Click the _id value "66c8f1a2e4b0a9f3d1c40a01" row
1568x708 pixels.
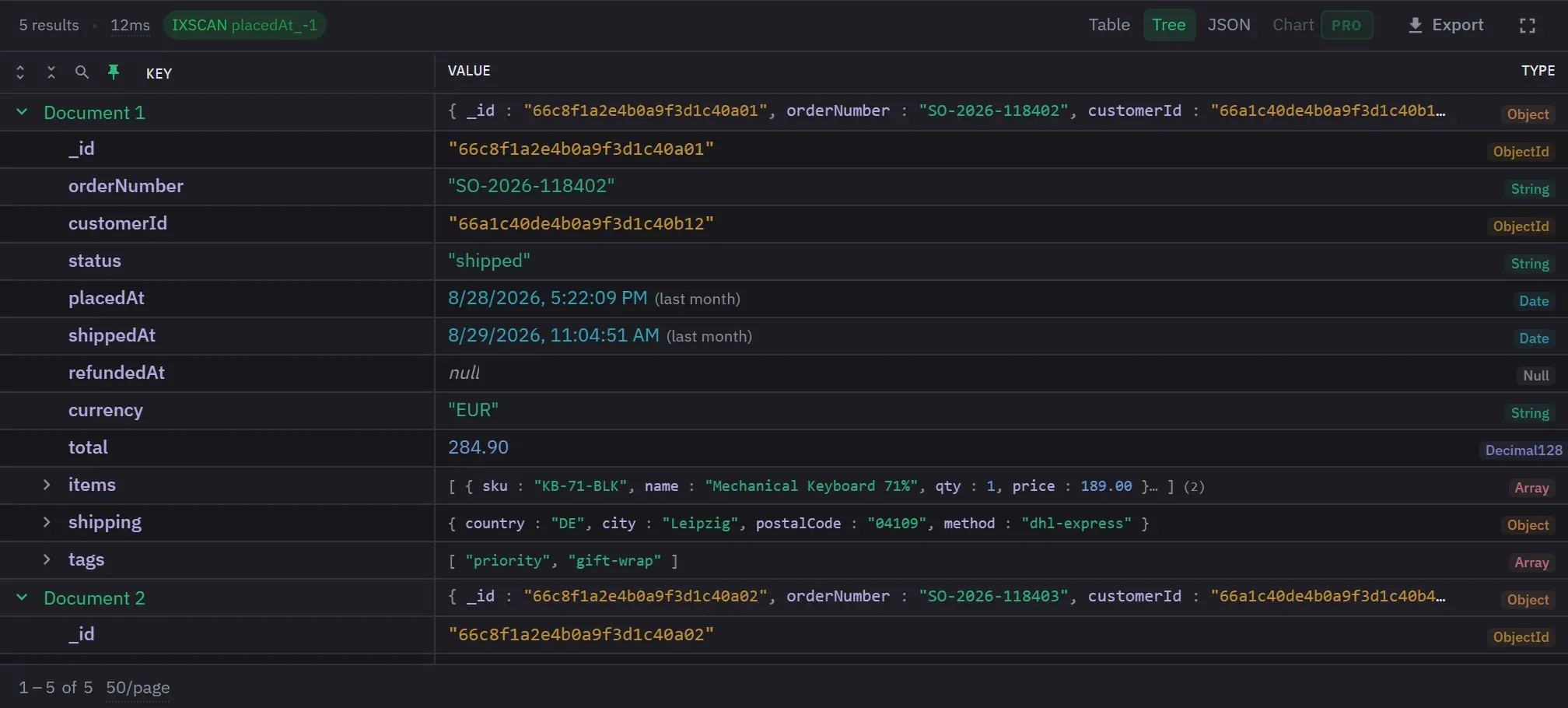(x=581, y=149)
